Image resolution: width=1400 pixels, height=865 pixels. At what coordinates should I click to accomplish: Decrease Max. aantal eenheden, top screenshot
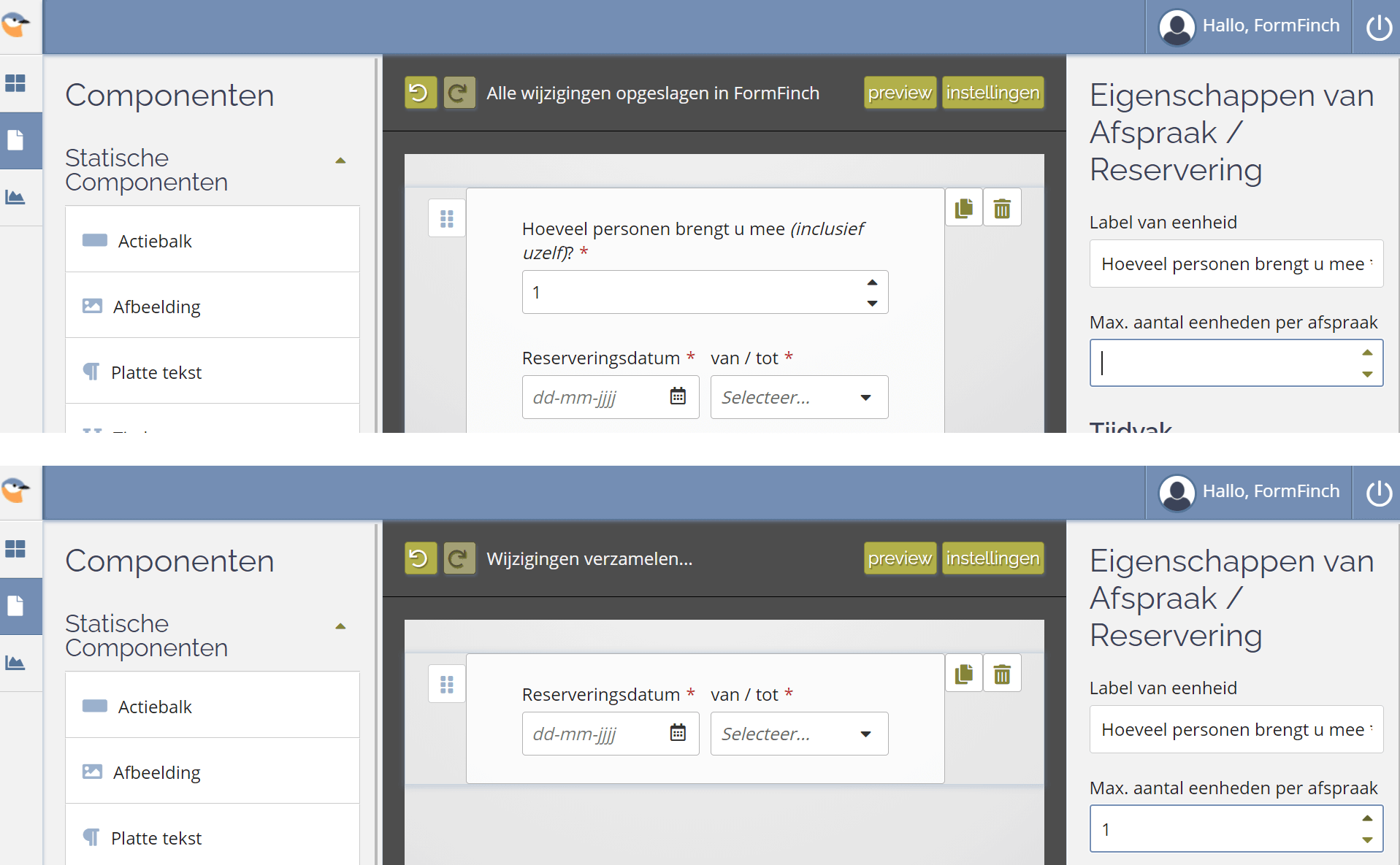coord(1367,374)
